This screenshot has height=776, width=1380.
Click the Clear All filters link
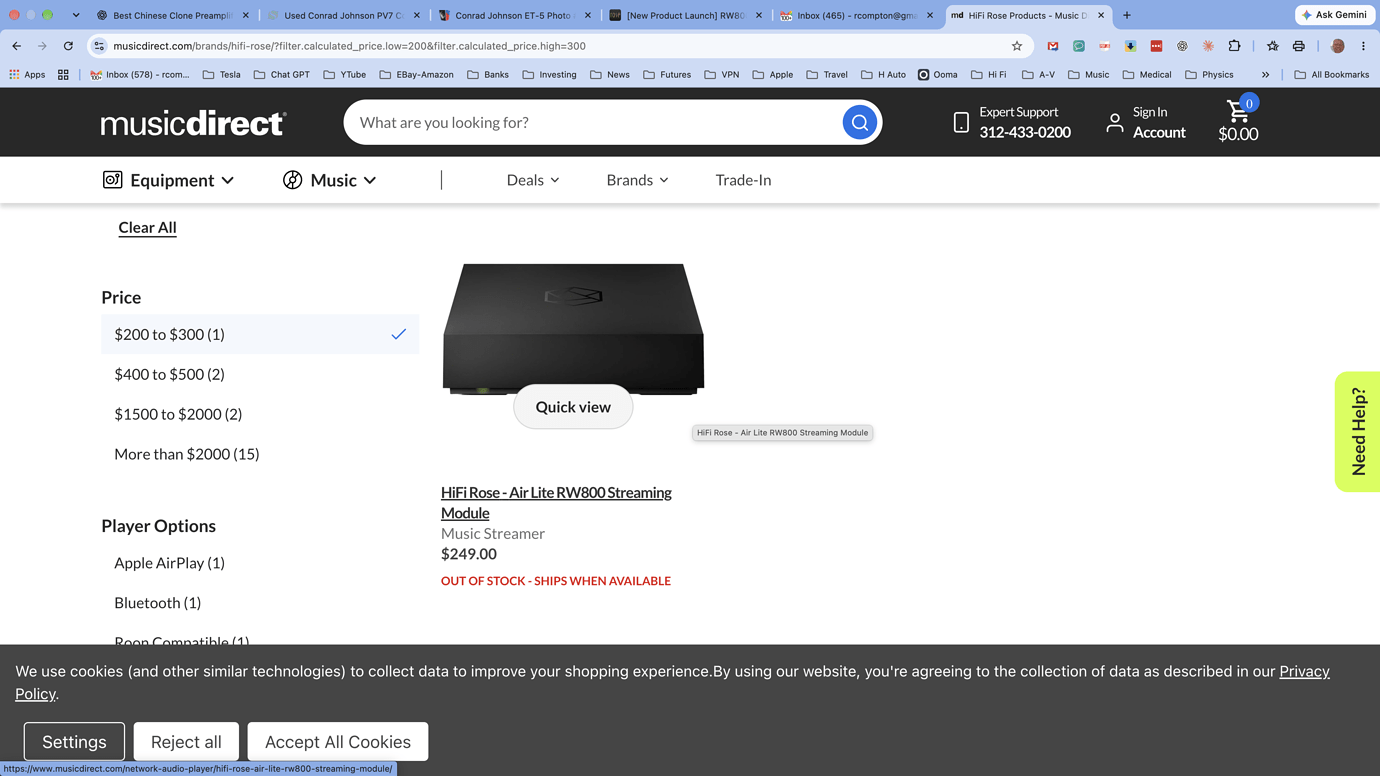147,227
